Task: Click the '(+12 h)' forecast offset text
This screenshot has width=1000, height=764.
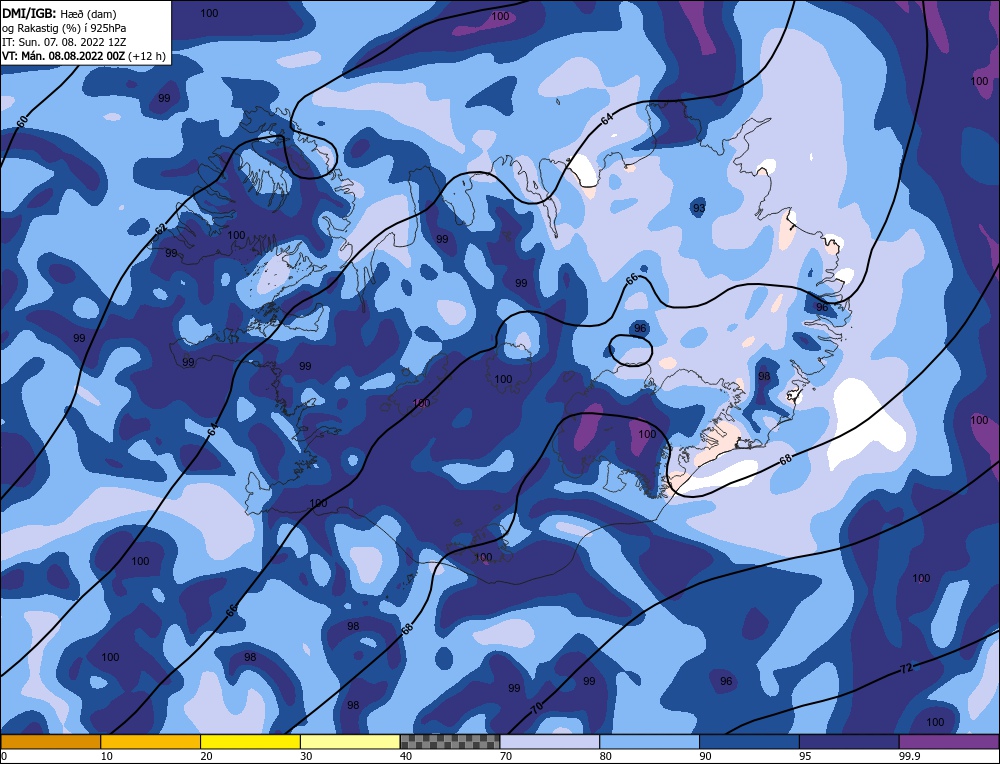Action: point(147,56)
